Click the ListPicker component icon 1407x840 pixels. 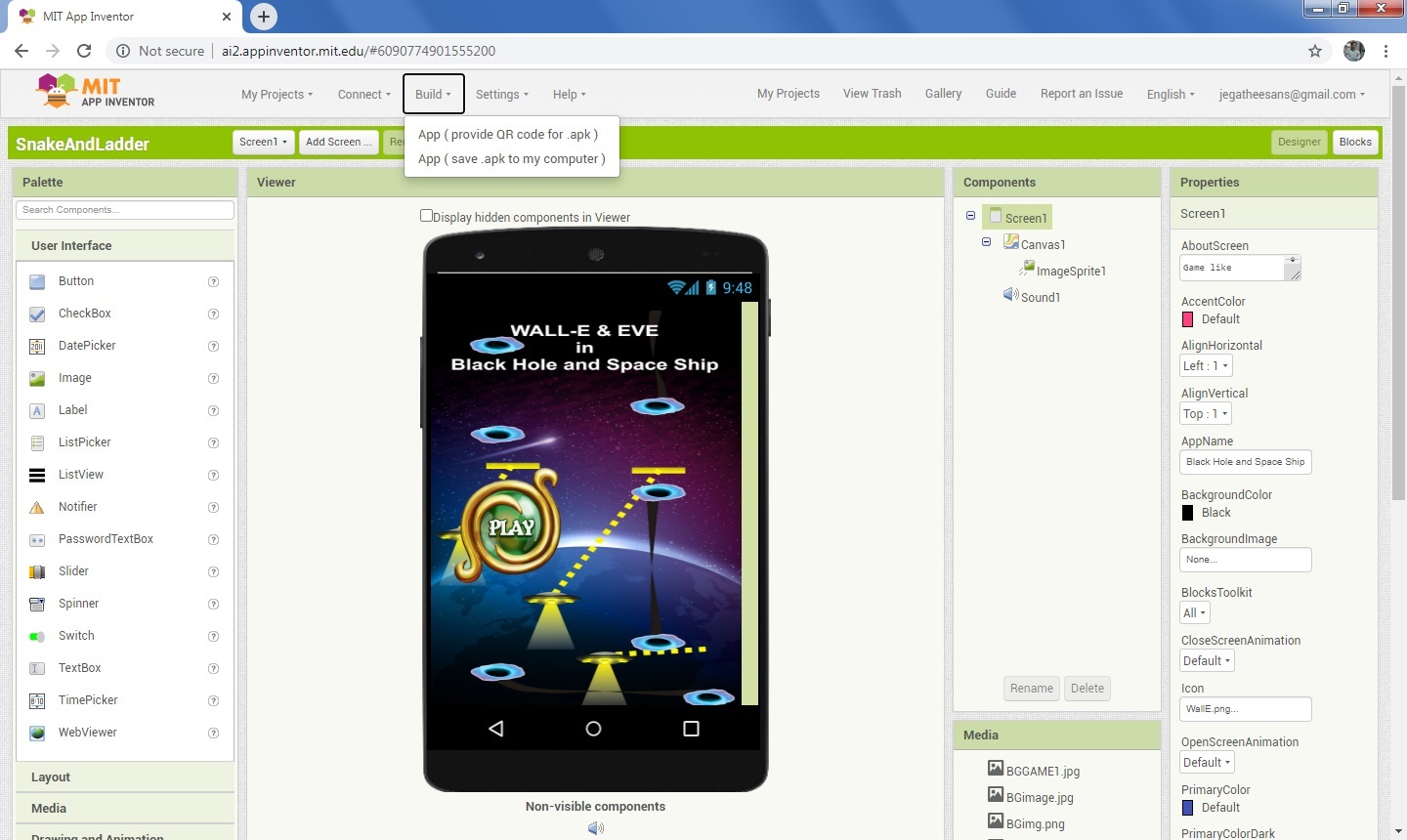(37, 442)
